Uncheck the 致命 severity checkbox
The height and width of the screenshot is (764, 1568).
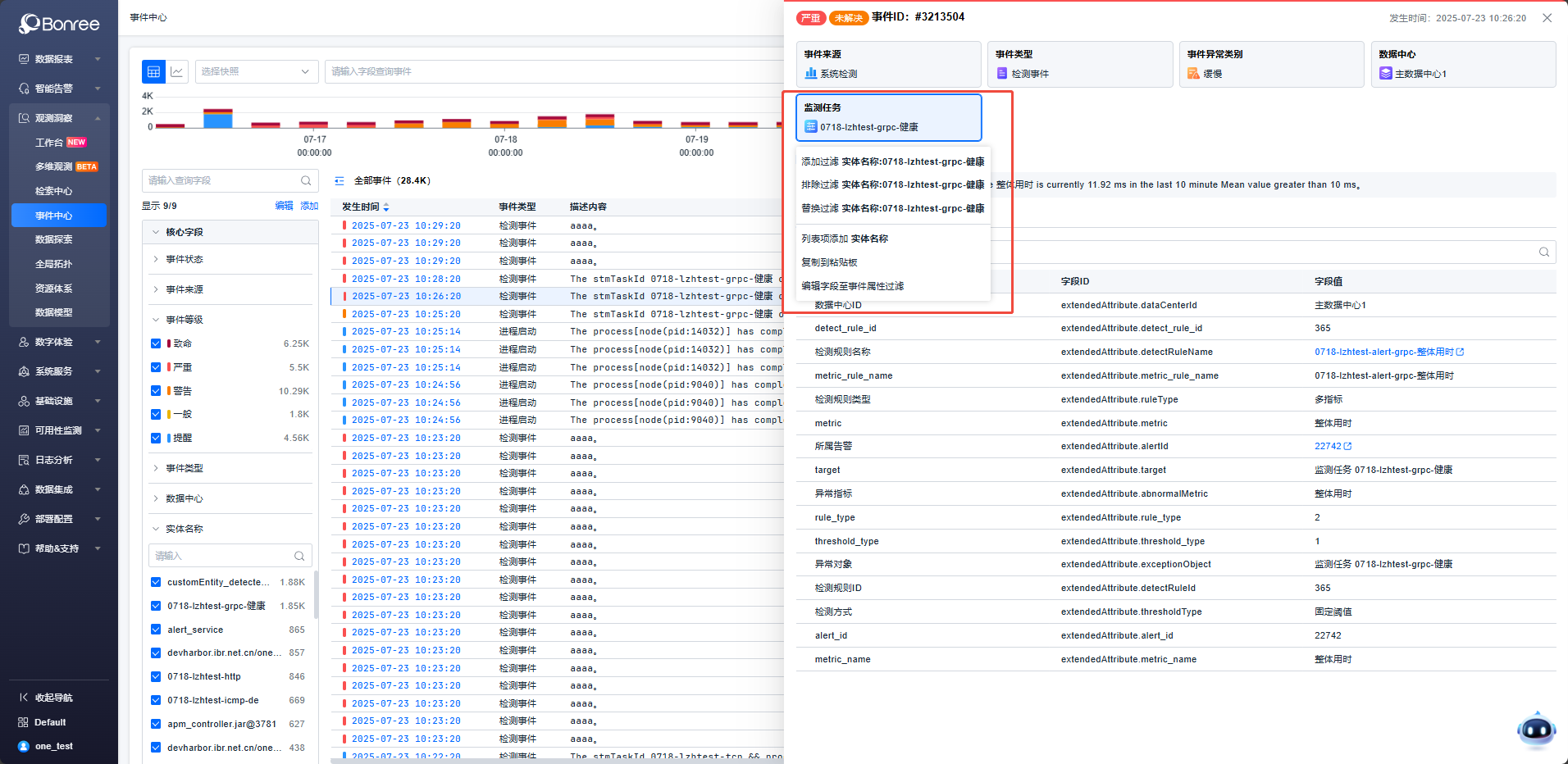[156, 344]
